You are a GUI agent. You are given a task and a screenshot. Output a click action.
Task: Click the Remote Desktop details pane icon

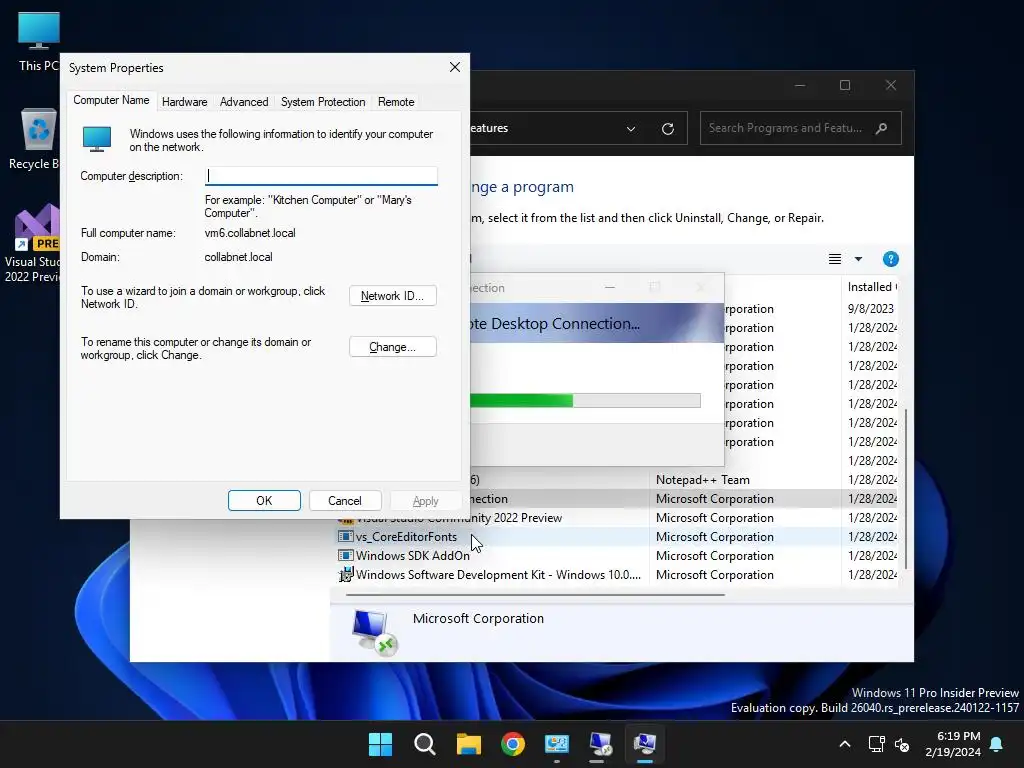point(374,631)
